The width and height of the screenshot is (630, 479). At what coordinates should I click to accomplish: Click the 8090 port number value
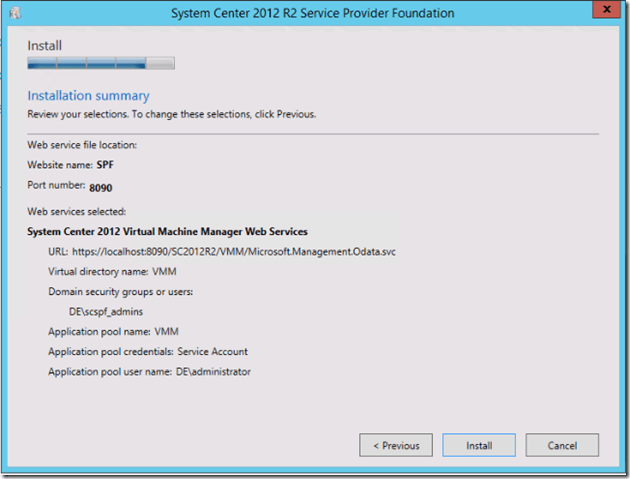click(x=103, y=187)
